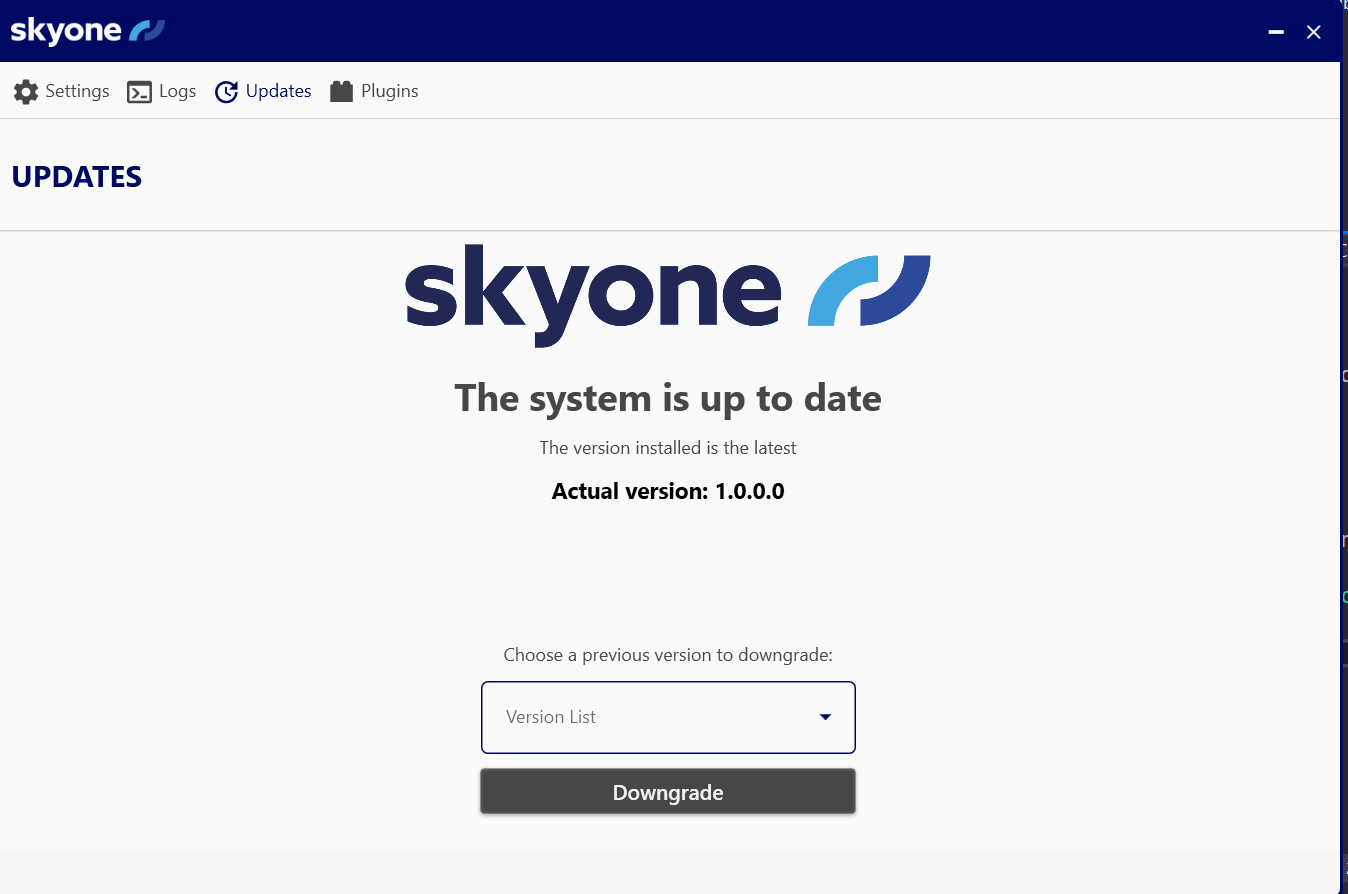Close the skyone window
Screen dimensions: 1348x894
pyautogui.click(x=1314, y=32)
